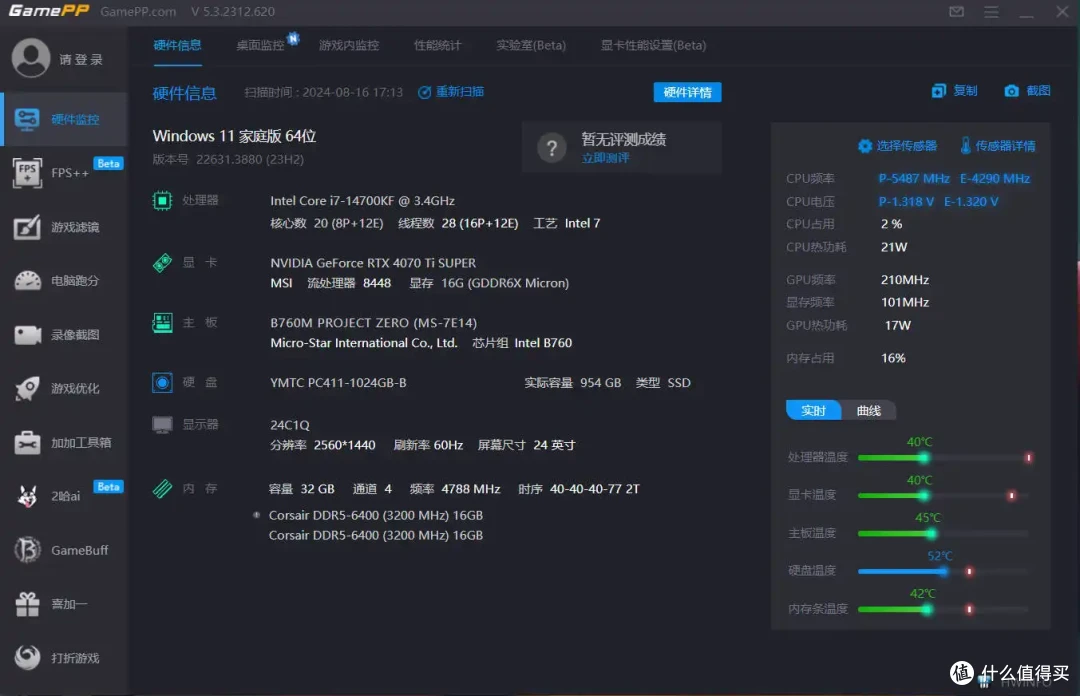Click the question mark benchmark icon
The image size is (1080, 696).
pyautogui.click(x=552, y=147)
